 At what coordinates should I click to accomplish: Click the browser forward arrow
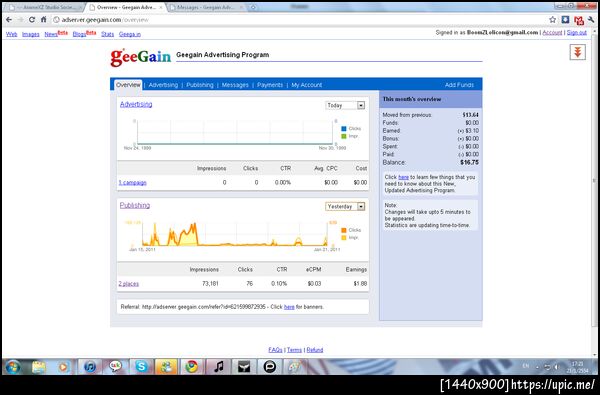[21, 20]
